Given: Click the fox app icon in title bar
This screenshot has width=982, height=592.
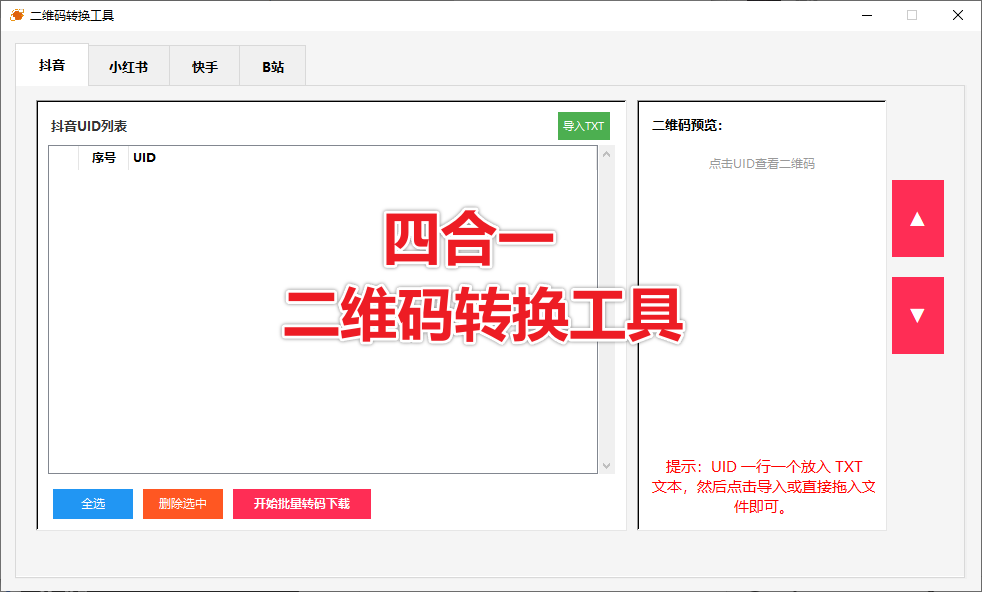Looking at the screenshot, I should tap(15, 15).
